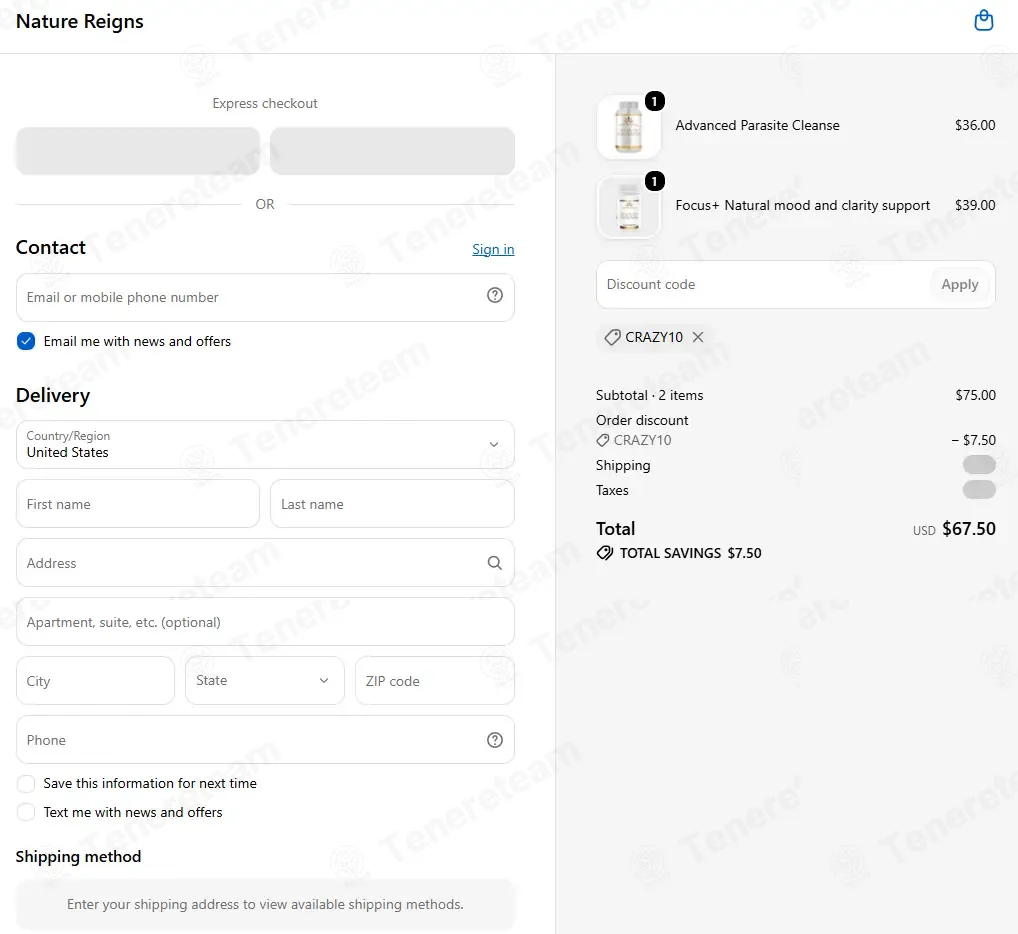Open the shopping bag cart icon
Screen dimensions: 1018x934
[984, 20]
